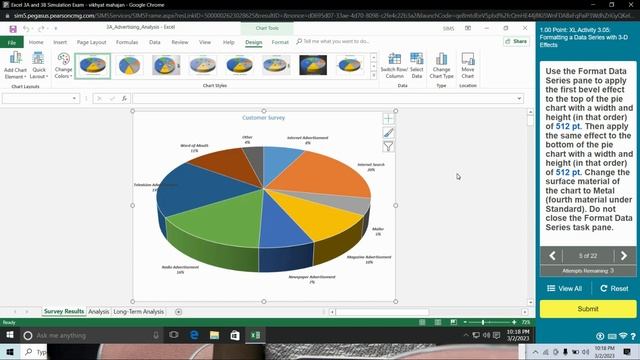Open the Store icon in taskbar
The image size is (640, 360).
tap(235, 336)
